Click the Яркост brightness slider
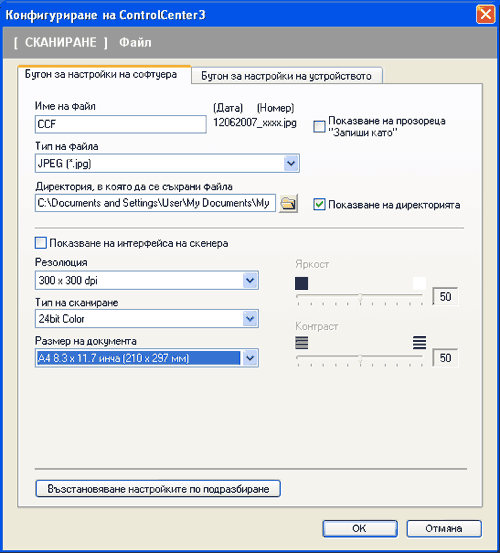This screenshot has height=553, width=500. 360,297
